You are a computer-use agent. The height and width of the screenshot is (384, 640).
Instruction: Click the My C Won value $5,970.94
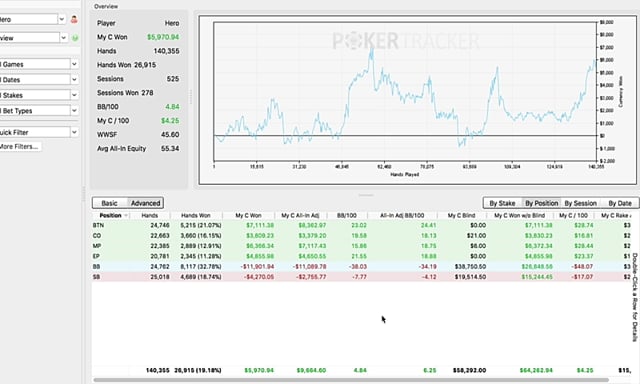pos(163,37)
